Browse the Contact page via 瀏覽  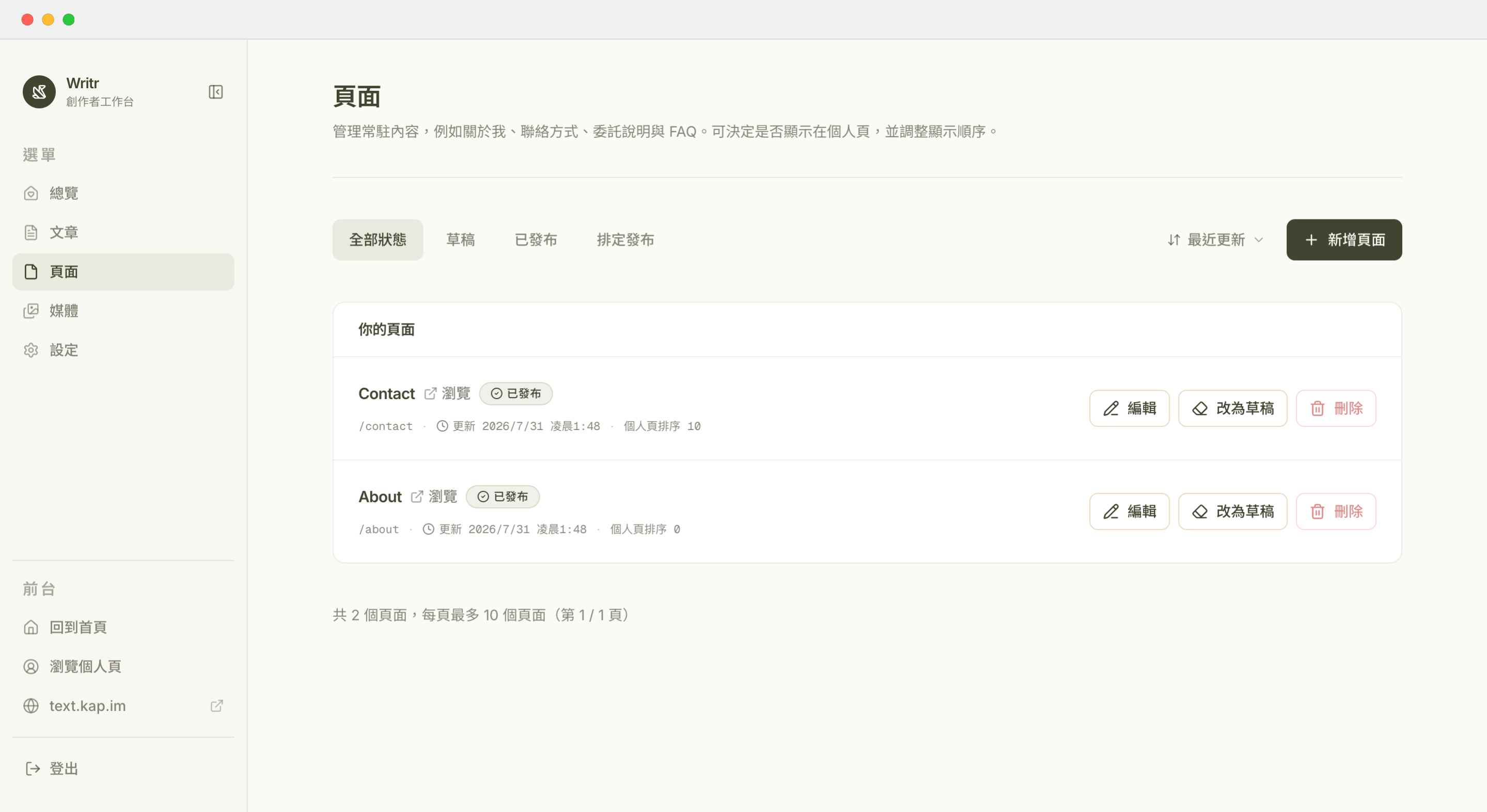(447, 393)
